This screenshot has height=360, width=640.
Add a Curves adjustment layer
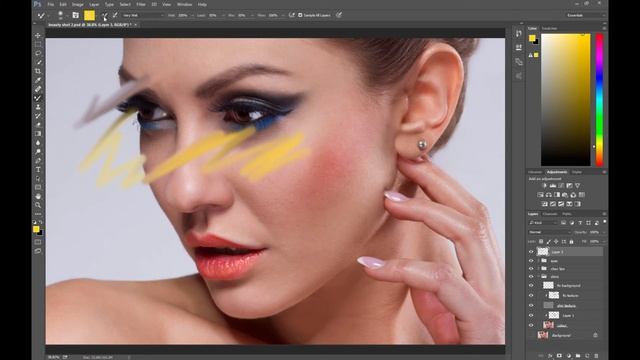coord(561,186)
